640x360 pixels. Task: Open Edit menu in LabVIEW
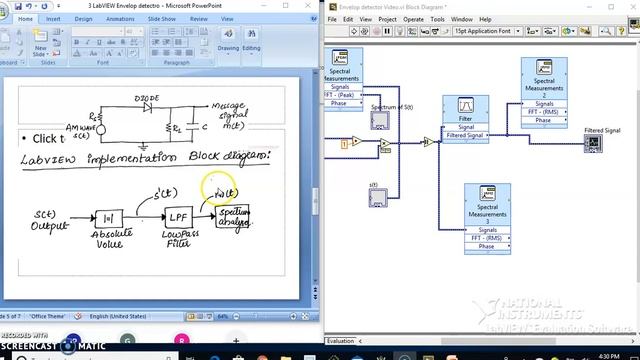pyautogui.click(x=348, y=19)
